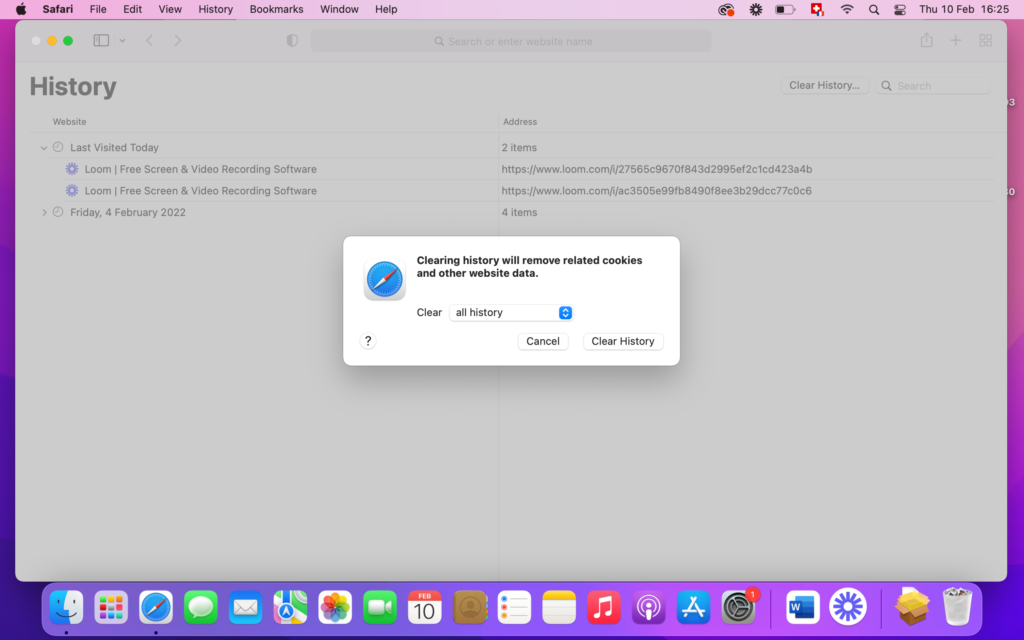Select first Loom history entry
This screenshot has width=1024, height=640.
tap(200, 169)
